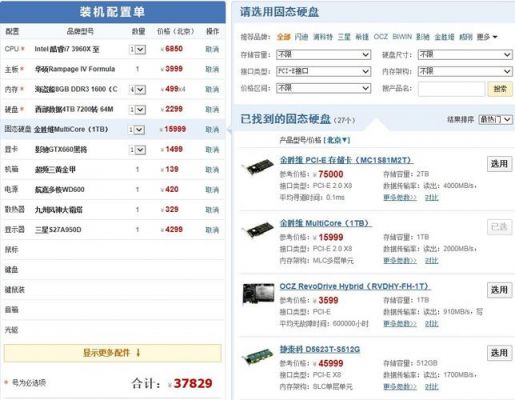Click 对比 for the MultiCore 1TB listing
Viewport: 515px width, 400px height.
[x=432, y=261]
